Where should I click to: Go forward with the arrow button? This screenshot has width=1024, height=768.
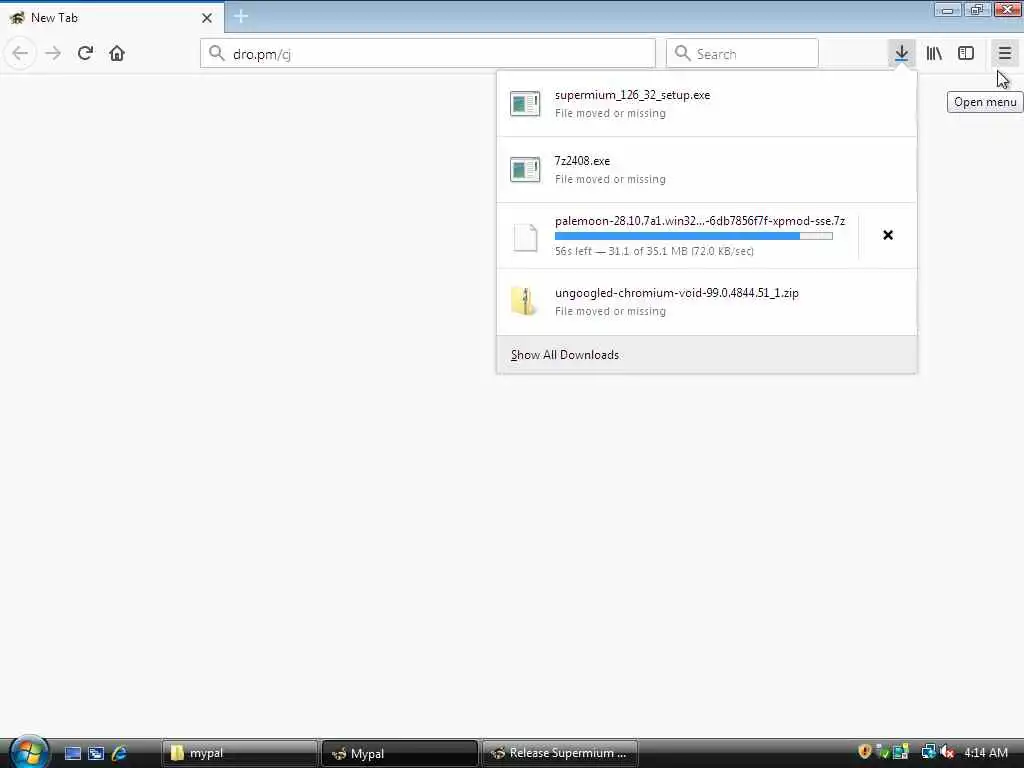[x=53, y=53]
